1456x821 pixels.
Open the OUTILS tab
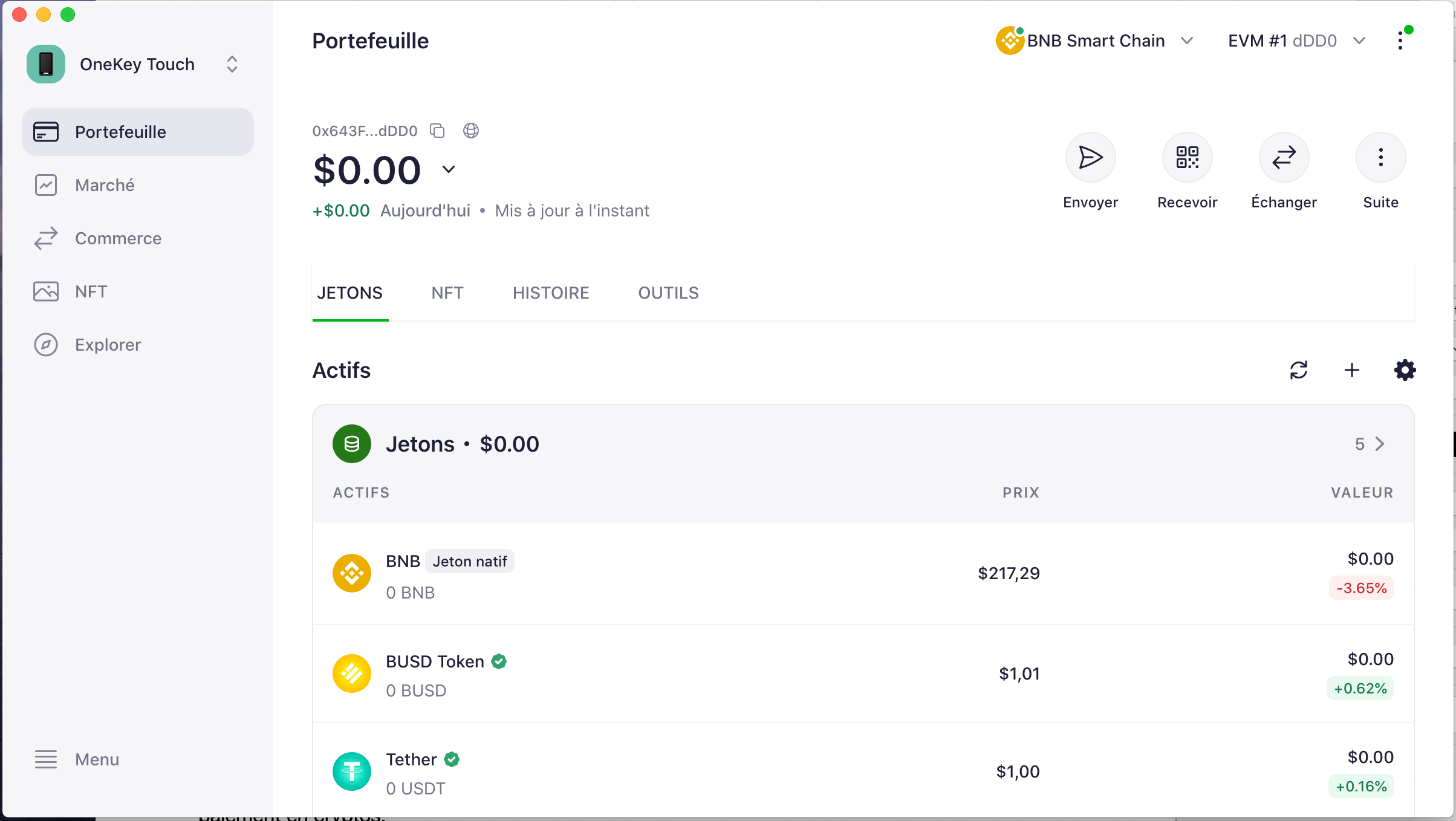click(668, 293)
